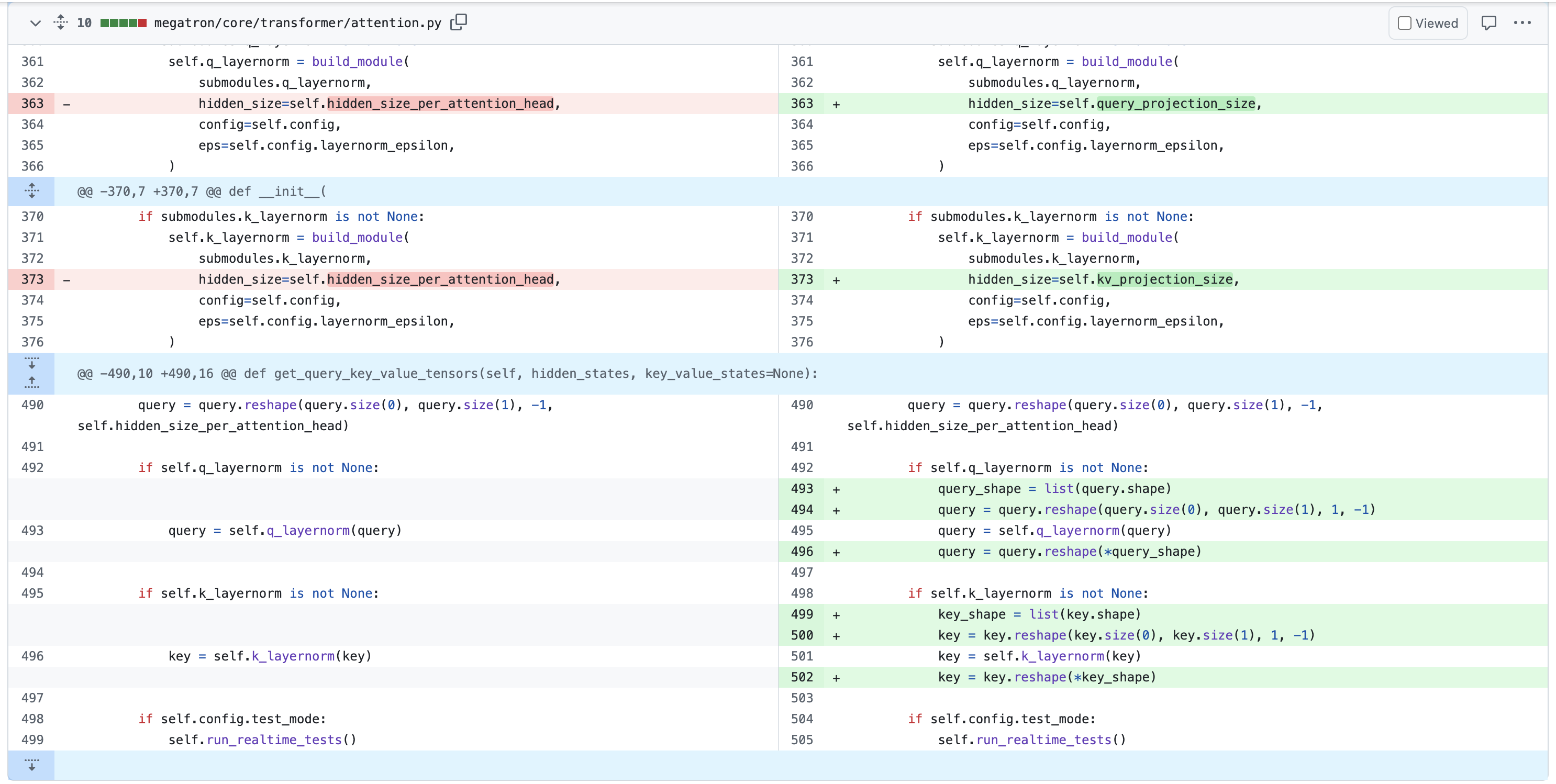1556x784 pixels.
Task: Expand down arrow above hunk -490,10
Action: pos(31,363)
